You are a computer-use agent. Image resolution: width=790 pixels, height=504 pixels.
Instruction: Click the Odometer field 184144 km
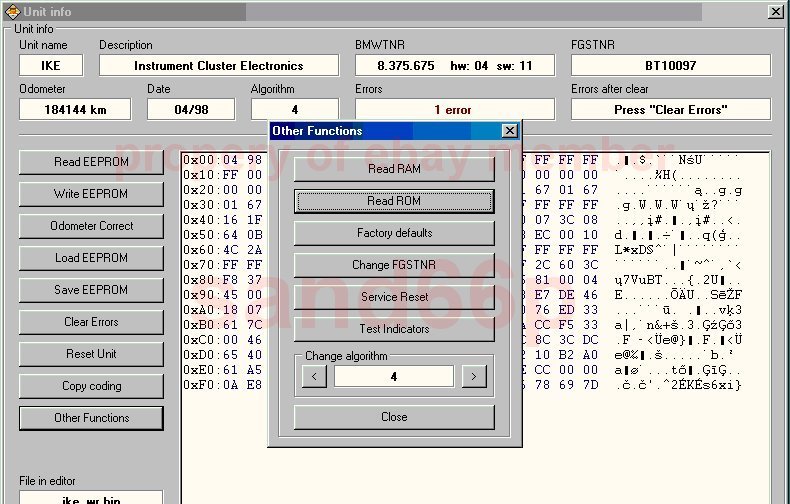(75, 109)
